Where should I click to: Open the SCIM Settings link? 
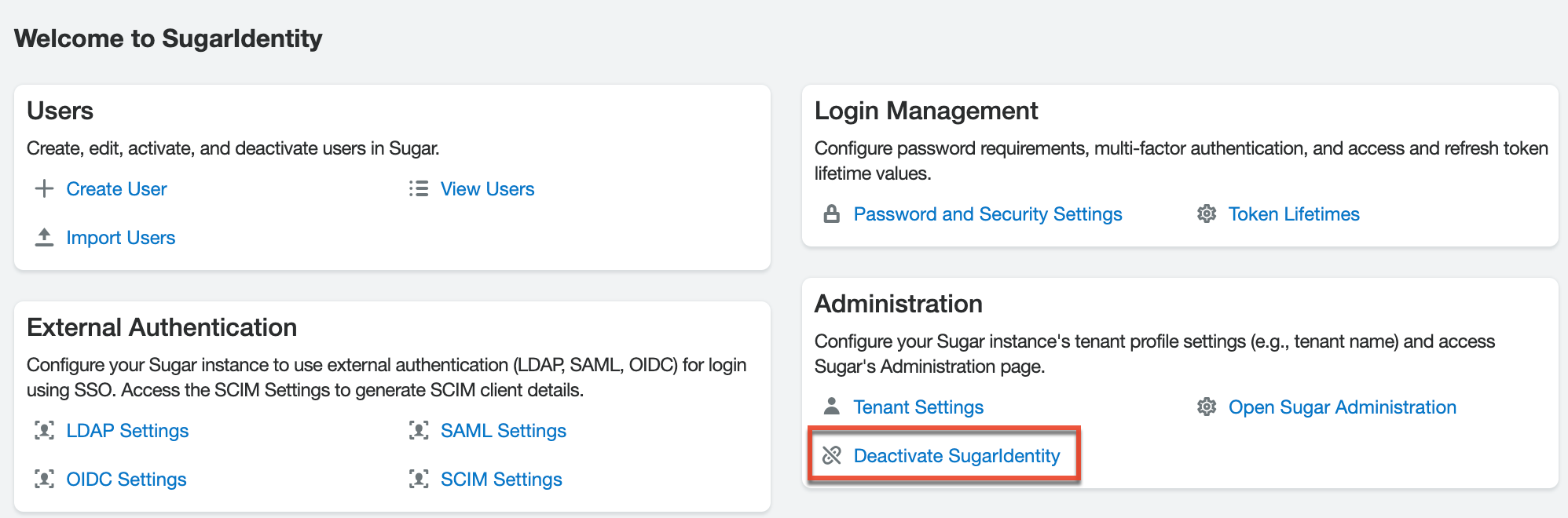[x=501, y=480]
